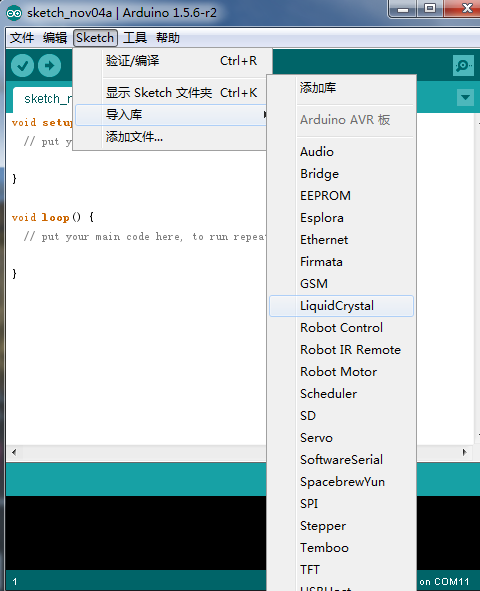The width and height of the screenshot is (480, 591).
Task: Open the tab dropdown arrow button
Action: (465, 98)
